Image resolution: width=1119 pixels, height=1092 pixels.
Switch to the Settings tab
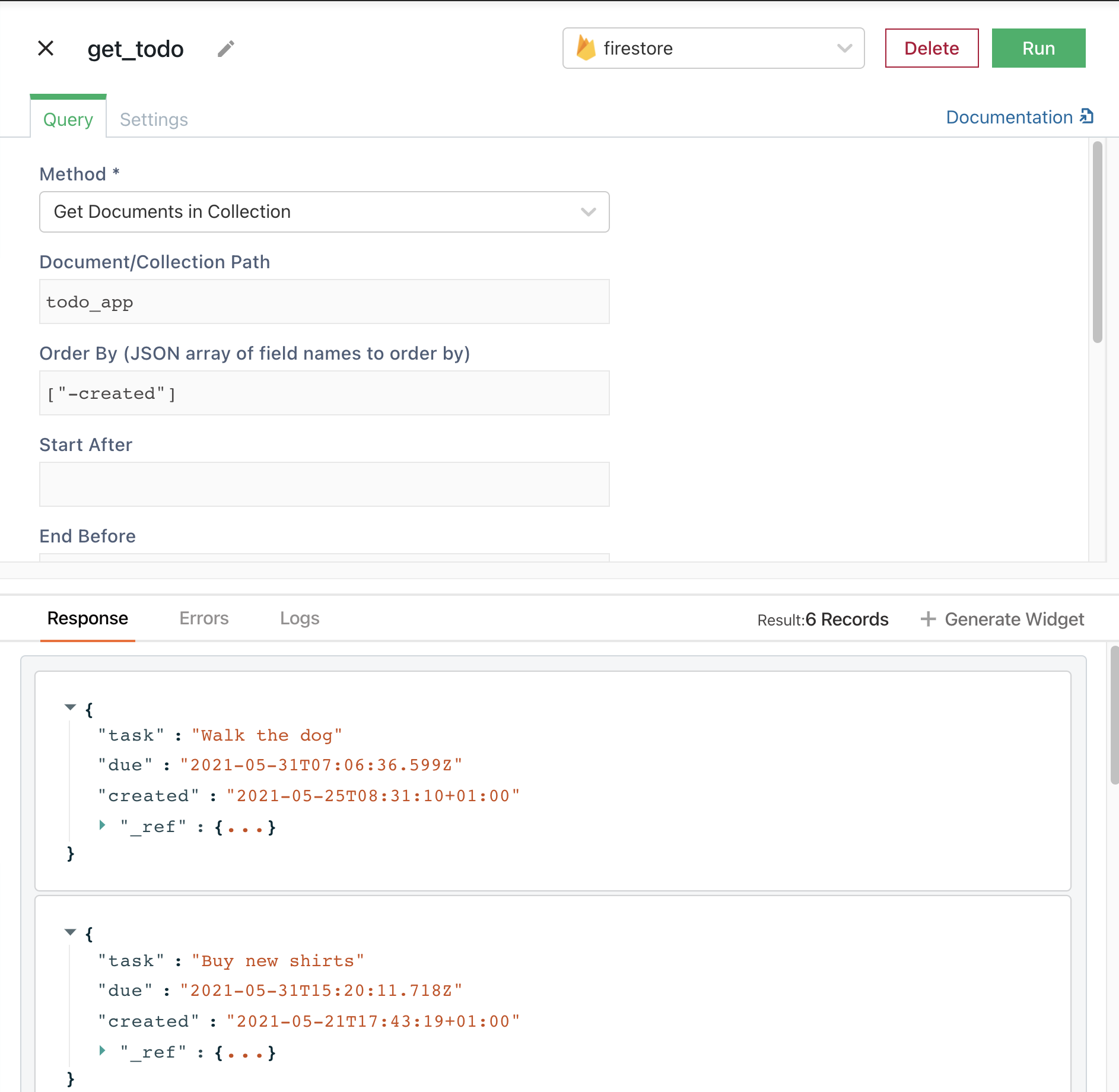(153, 119)
